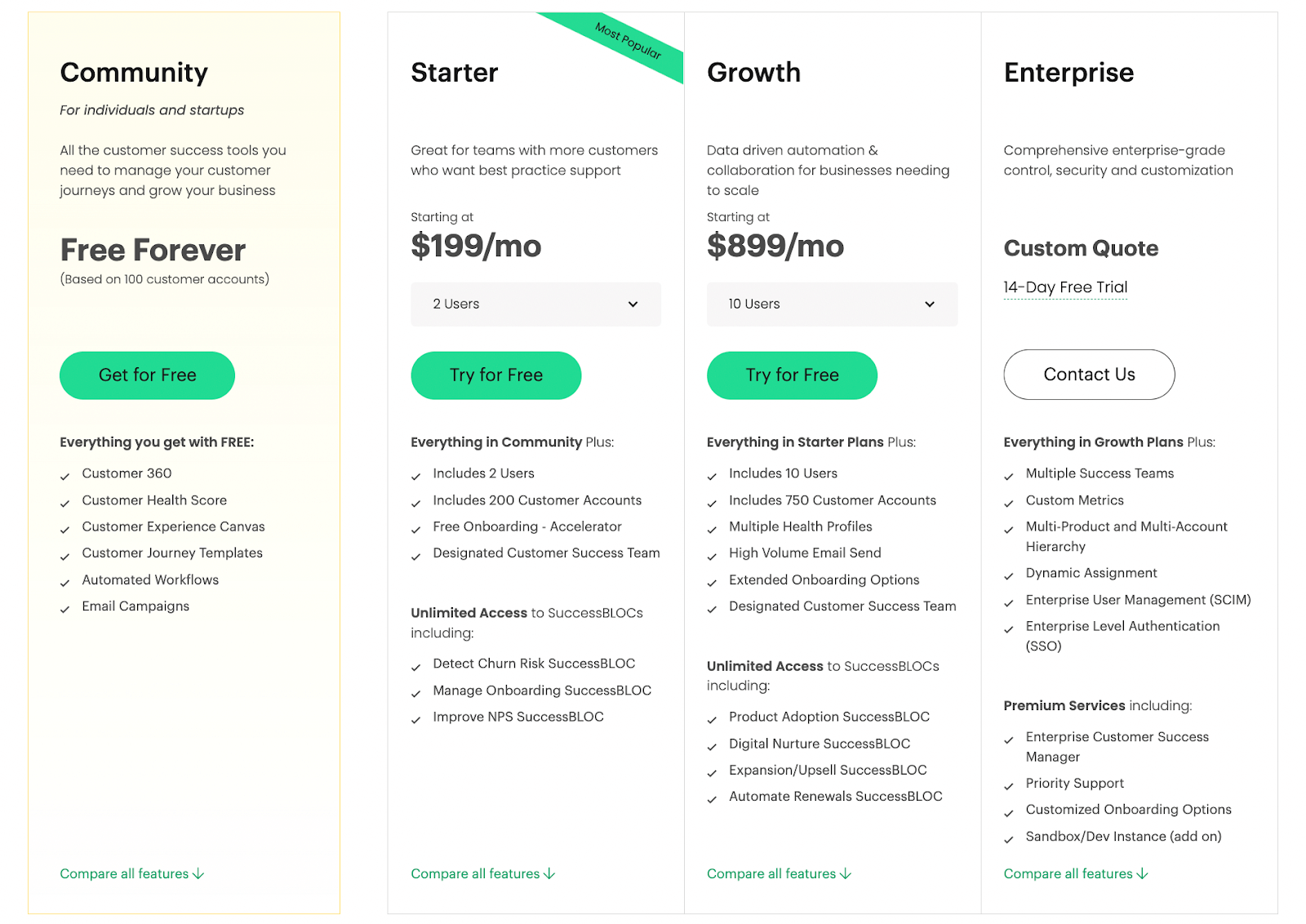Open the 10 Users dropdown
Screen dimensions: 1306x924
pos(833,304)
